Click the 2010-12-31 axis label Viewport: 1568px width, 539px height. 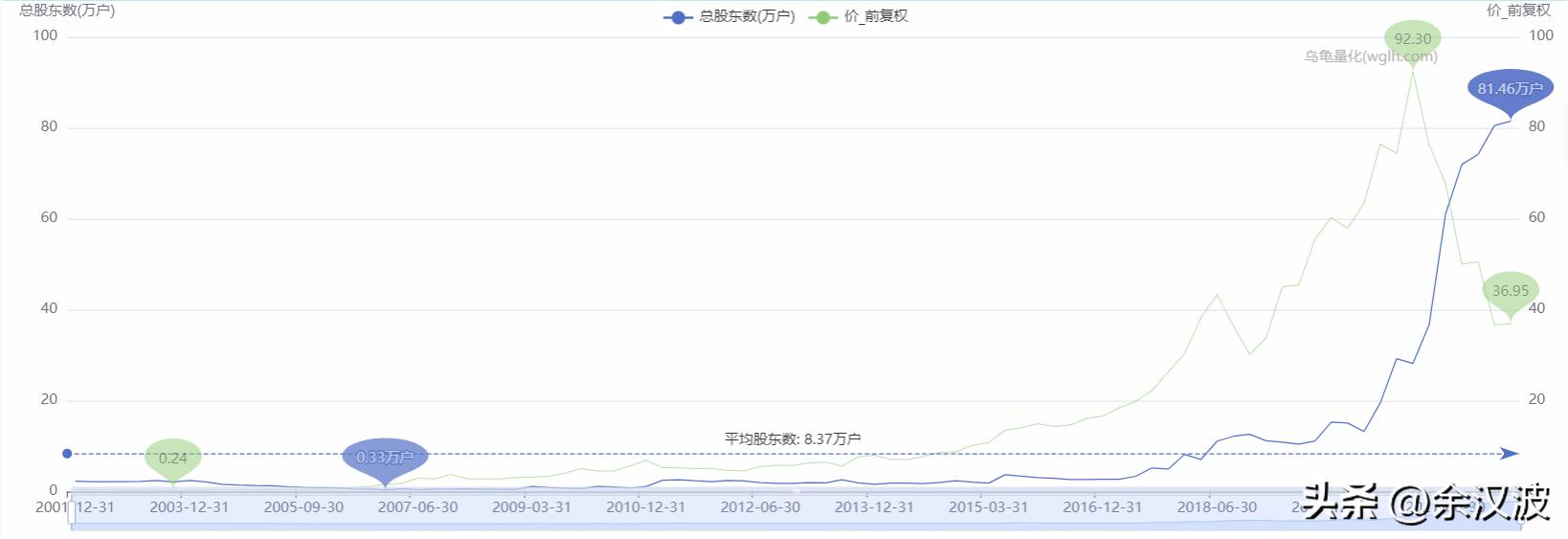[x=645, y=507]
